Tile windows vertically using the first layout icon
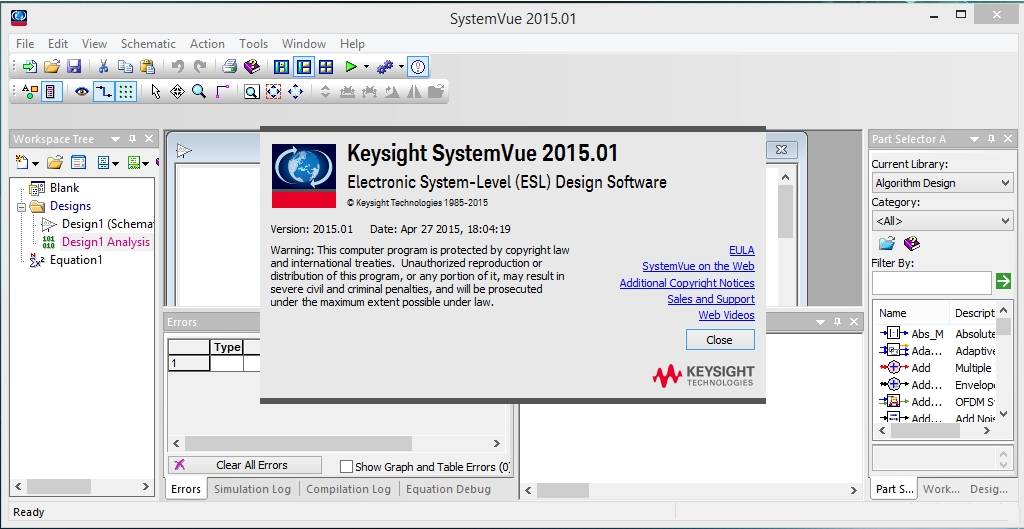This screenshot has height=529, width=1024. [281, 67]
